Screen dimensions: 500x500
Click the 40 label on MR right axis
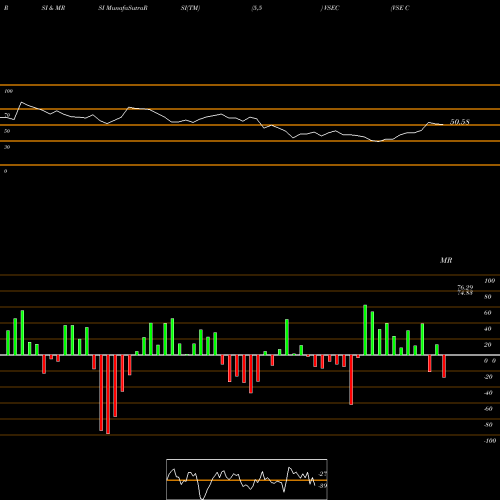coord(488,329)
